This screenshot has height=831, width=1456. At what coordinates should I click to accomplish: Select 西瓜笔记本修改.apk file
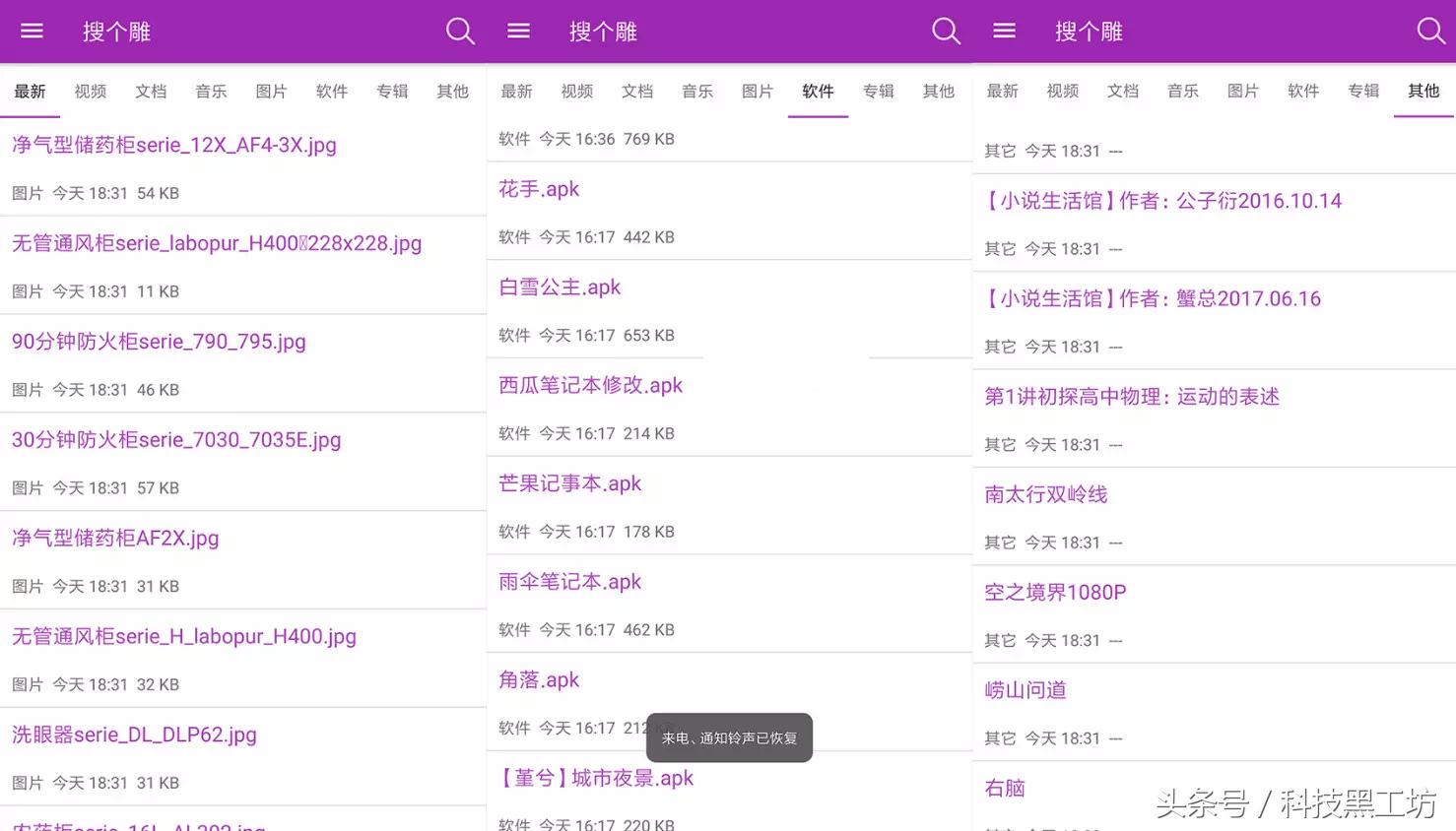(x=590, y=386)
